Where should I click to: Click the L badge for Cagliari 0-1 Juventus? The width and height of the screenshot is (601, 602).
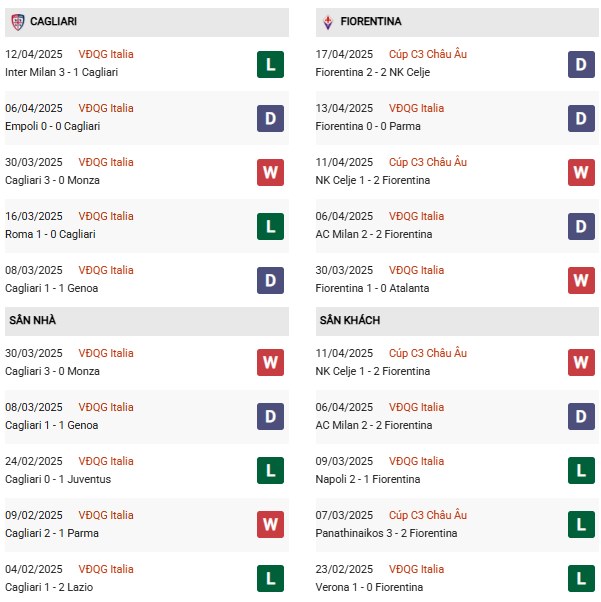270,471
